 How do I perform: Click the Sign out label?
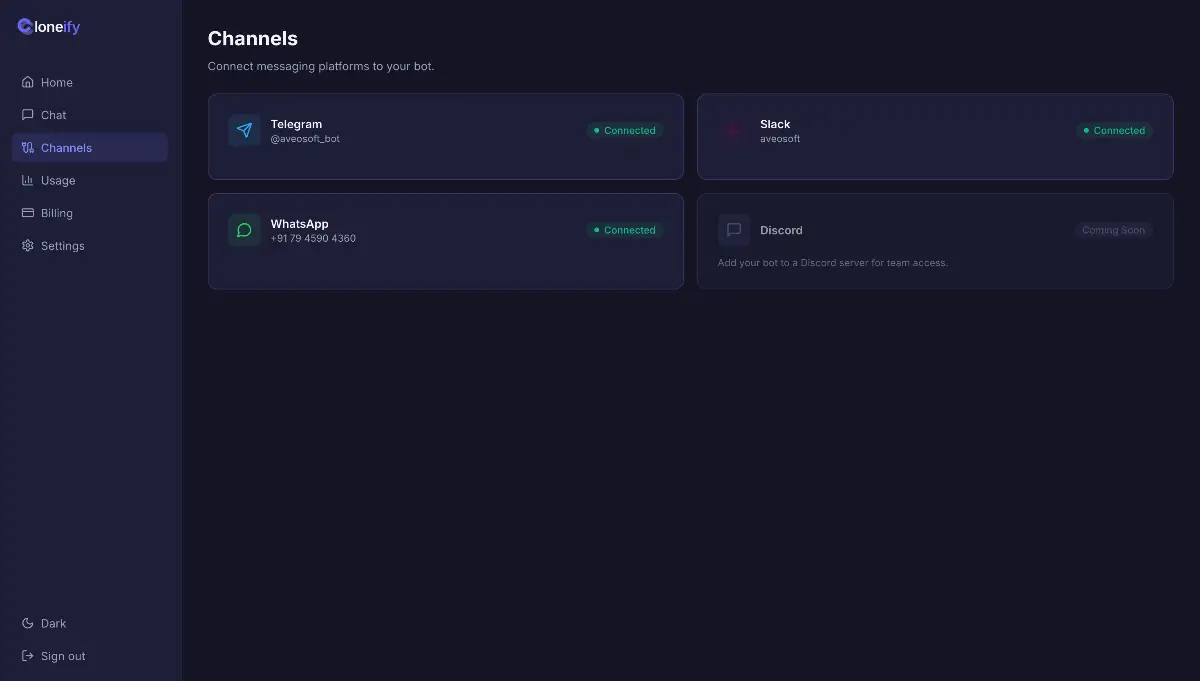coord(63,656)
